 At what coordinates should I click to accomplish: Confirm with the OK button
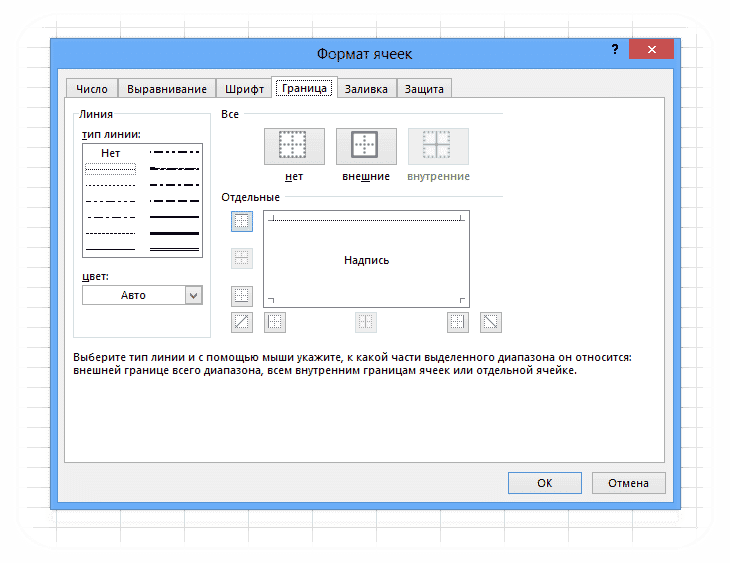tap(545, 483)
